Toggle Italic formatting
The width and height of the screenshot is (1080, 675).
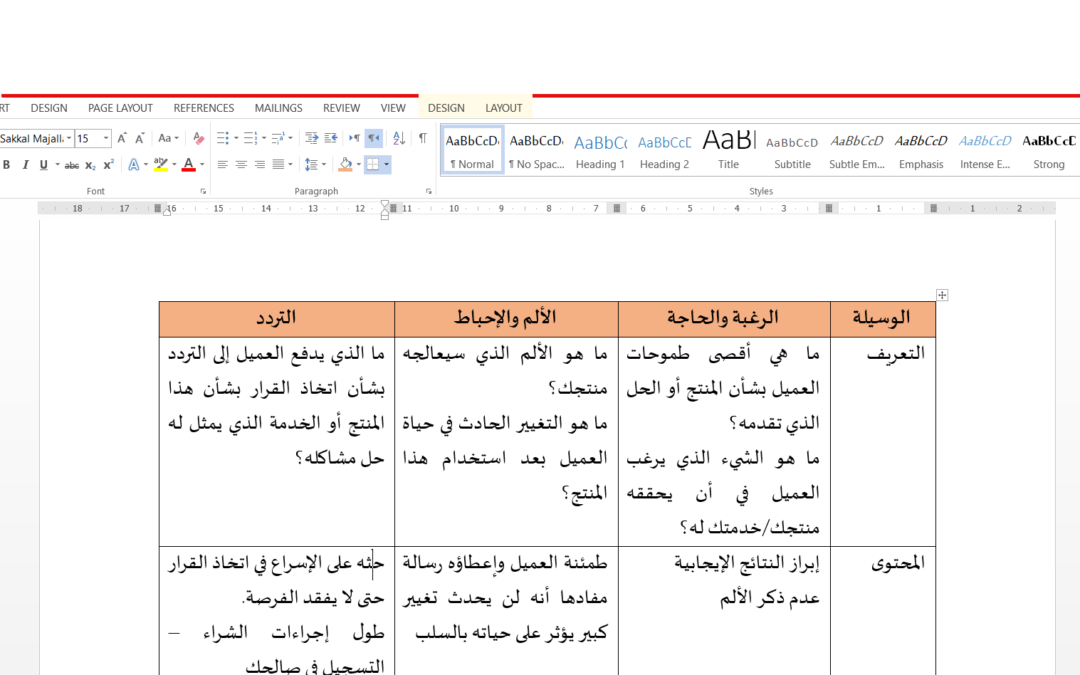coord(25,165)
